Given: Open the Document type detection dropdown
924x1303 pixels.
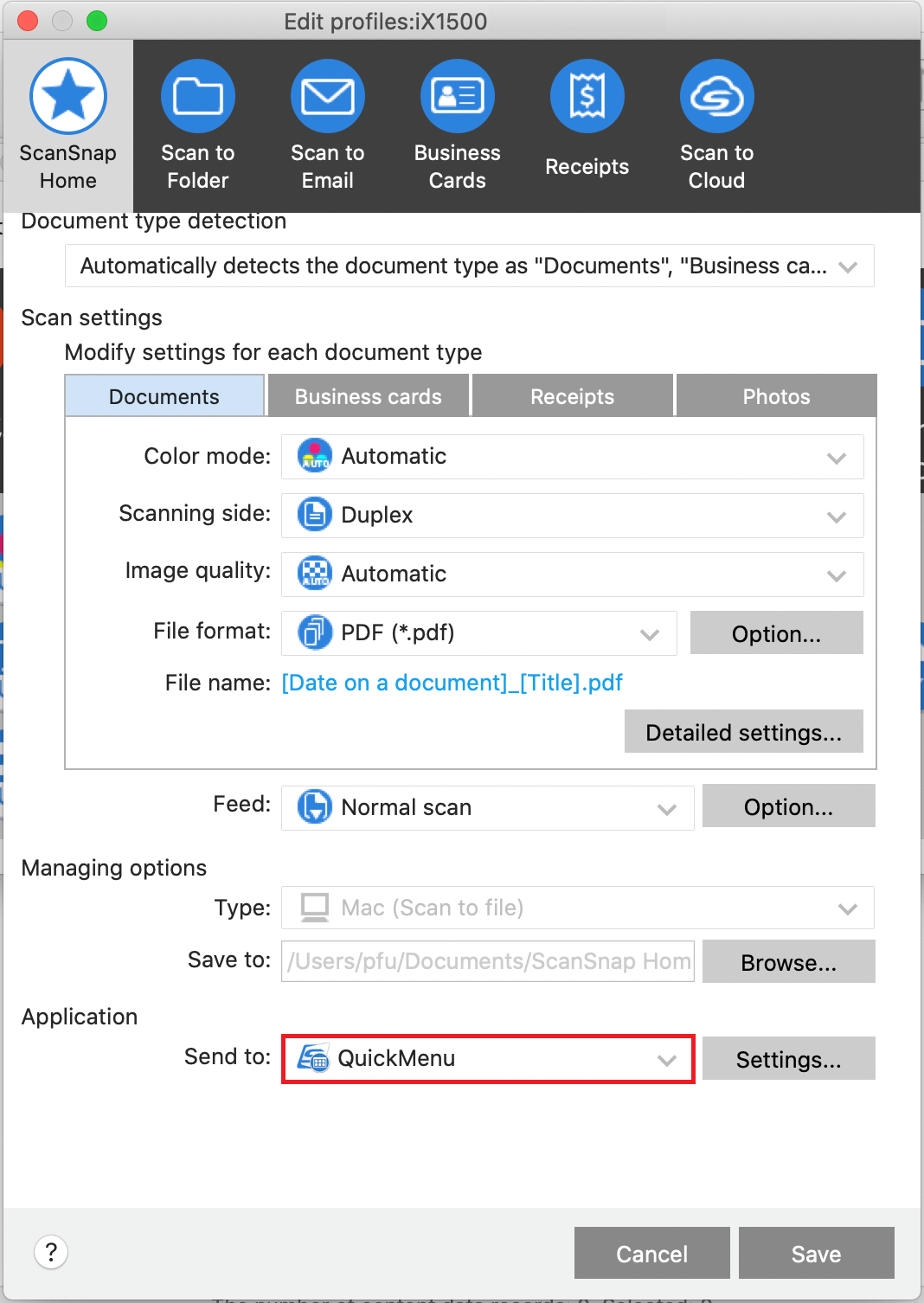Looking at the screenshot, I should (x=470, y=266).
